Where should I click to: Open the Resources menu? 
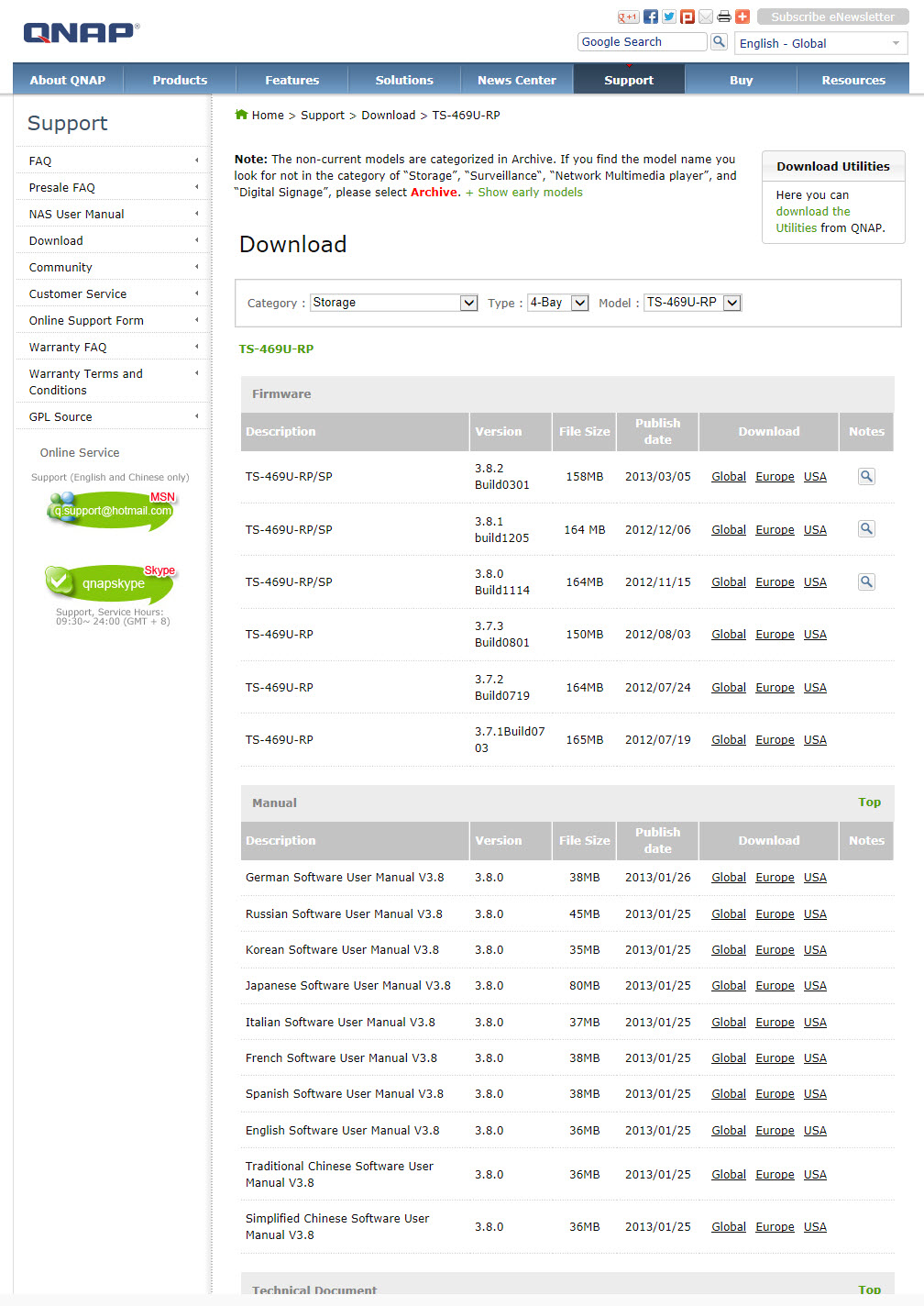(x=853, y=80)
